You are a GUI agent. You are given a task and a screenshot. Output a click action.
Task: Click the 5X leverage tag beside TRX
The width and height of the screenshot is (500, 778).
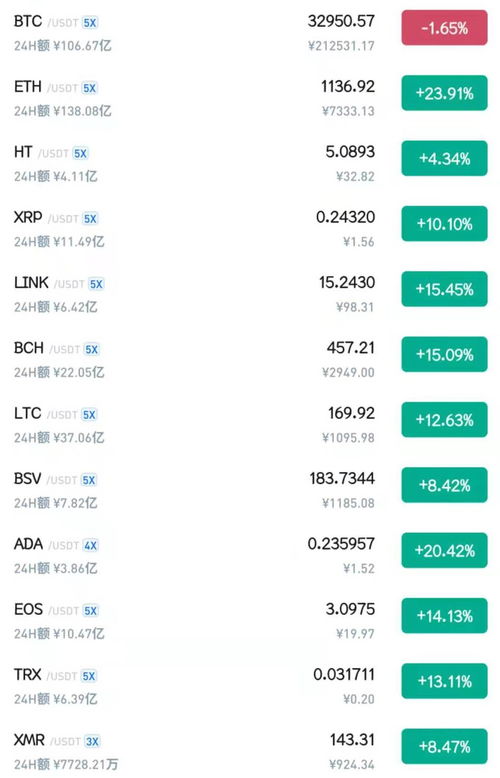coord(89,676)
